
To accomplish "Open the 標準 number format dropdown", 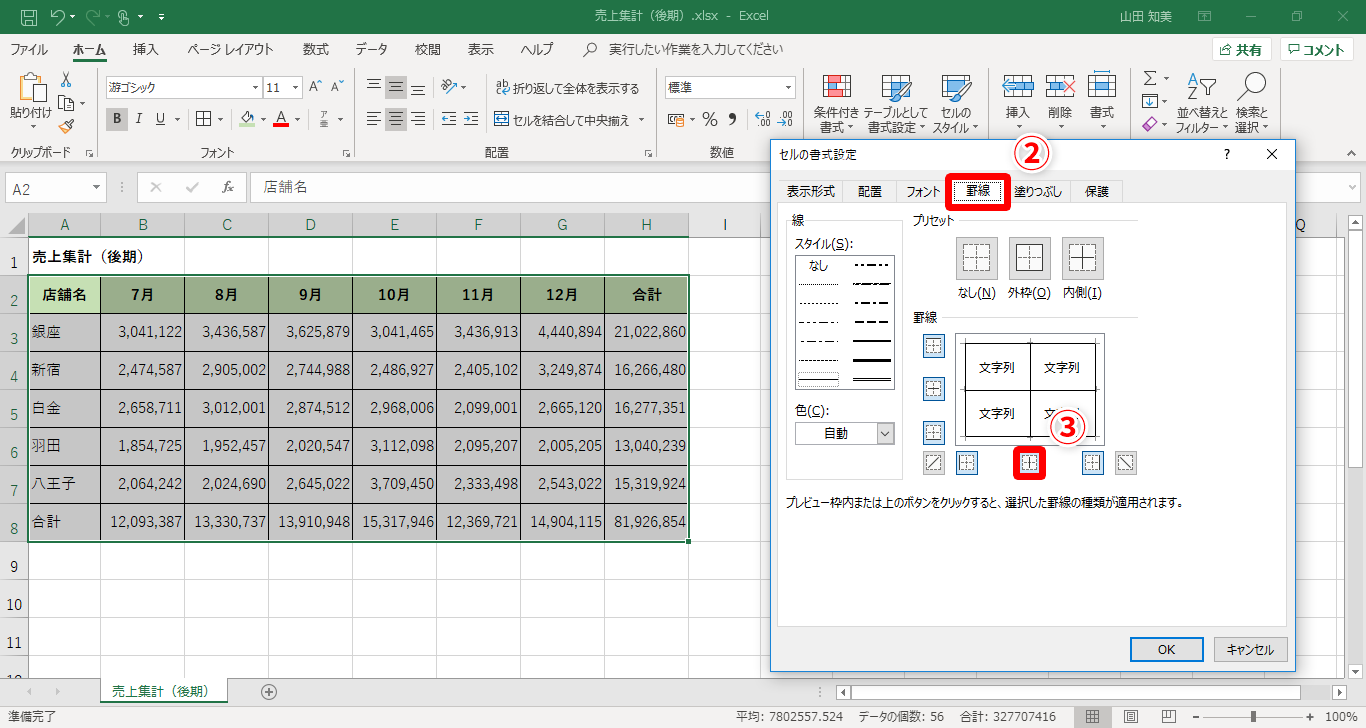I will (x=787, y=87).
